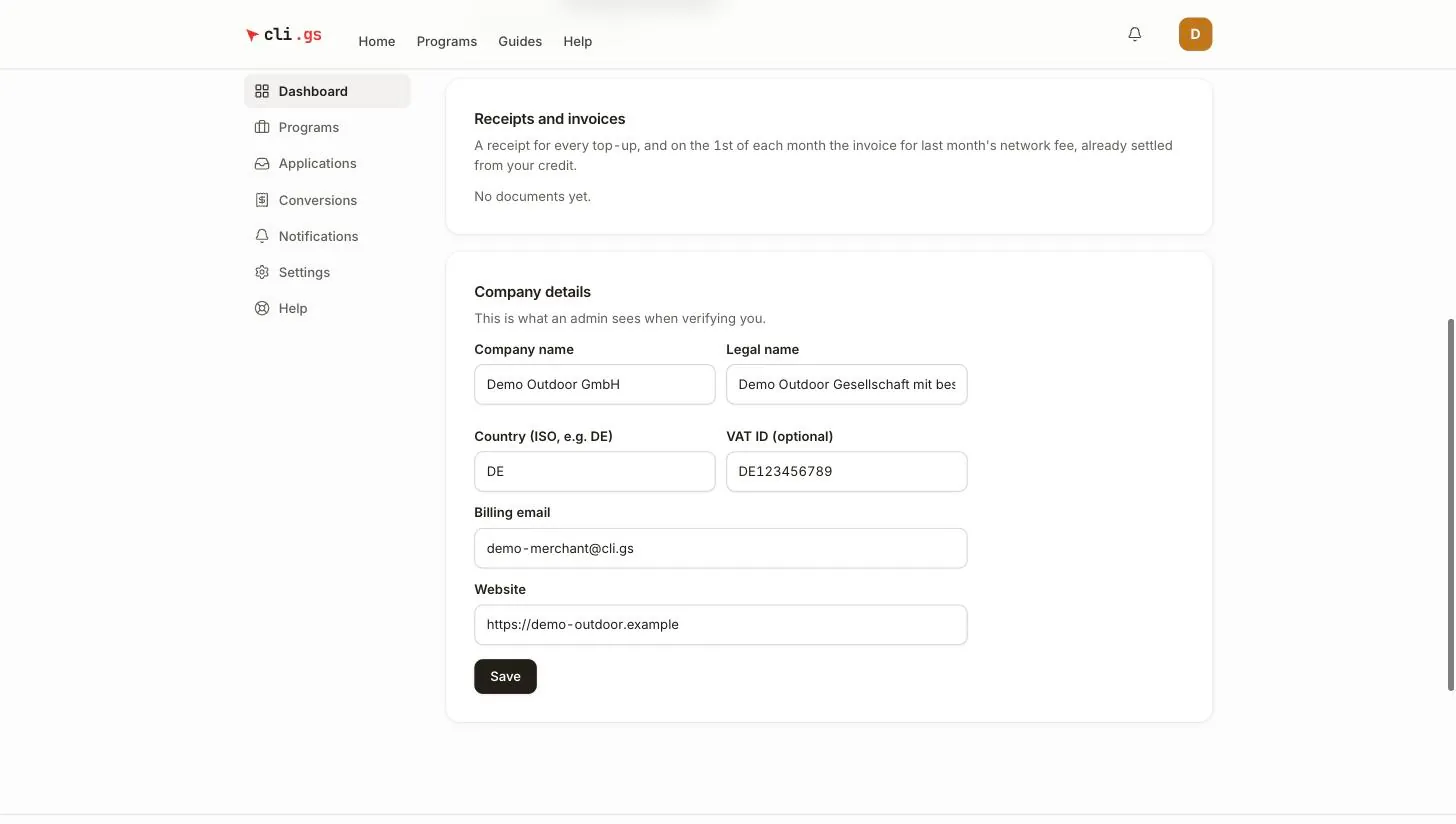Open Programs in top navigation
The width and height of the screenshot is (1456, 824).
(447, 41)
